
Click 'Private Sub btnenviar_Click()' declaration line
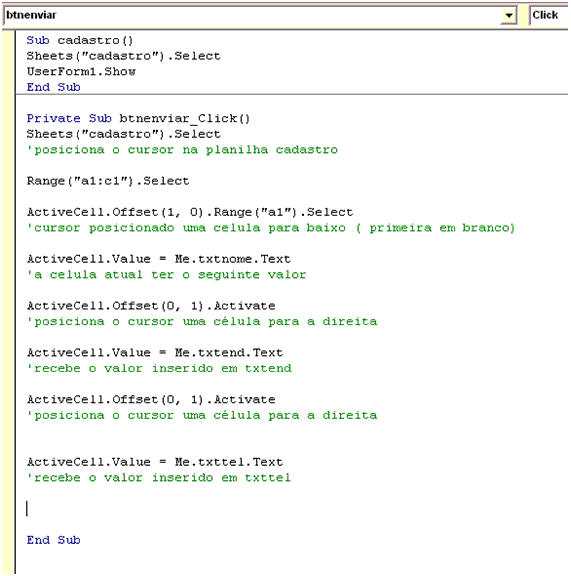pos(138,118)
